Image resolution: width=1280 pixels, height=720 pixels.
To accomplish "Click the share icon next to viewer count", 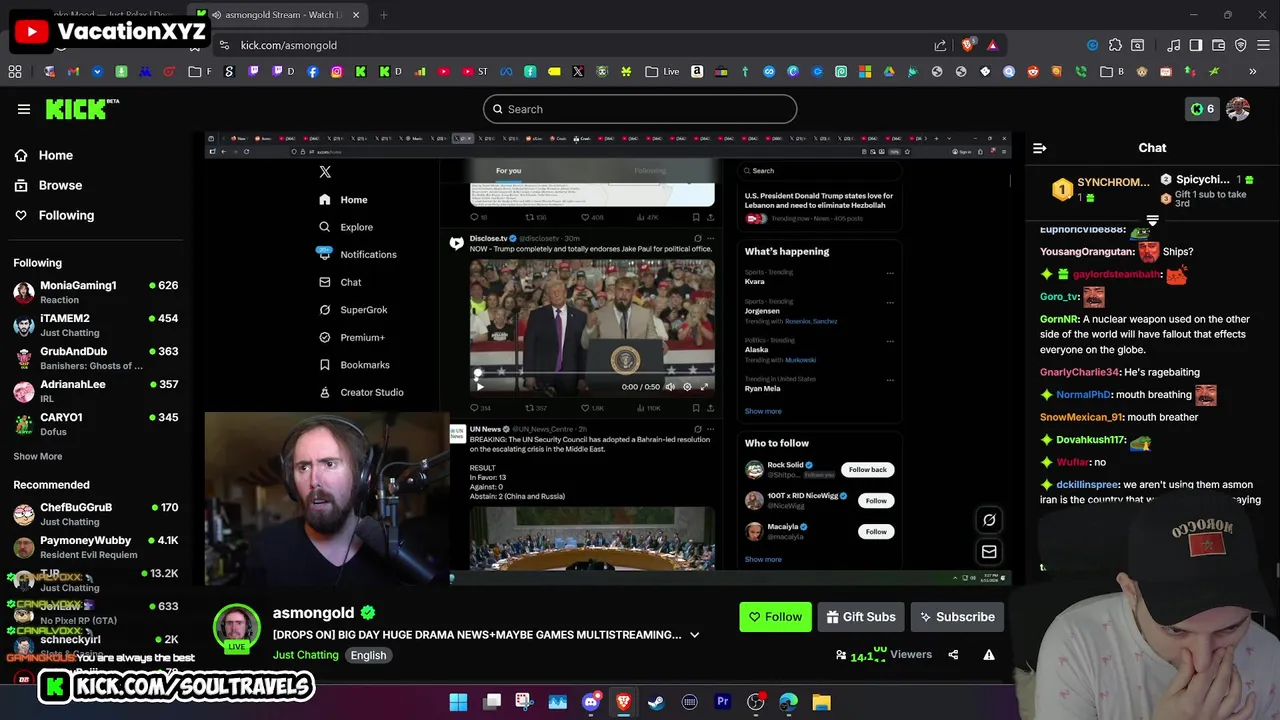I will pos(953,655).
